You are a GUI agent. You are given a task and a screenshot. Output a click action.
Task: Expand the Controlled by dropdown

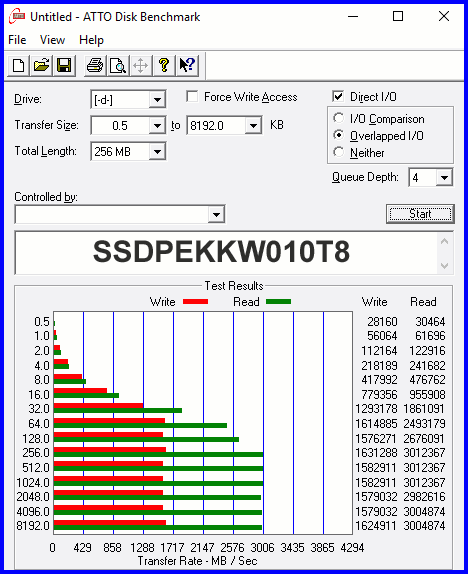216,214
